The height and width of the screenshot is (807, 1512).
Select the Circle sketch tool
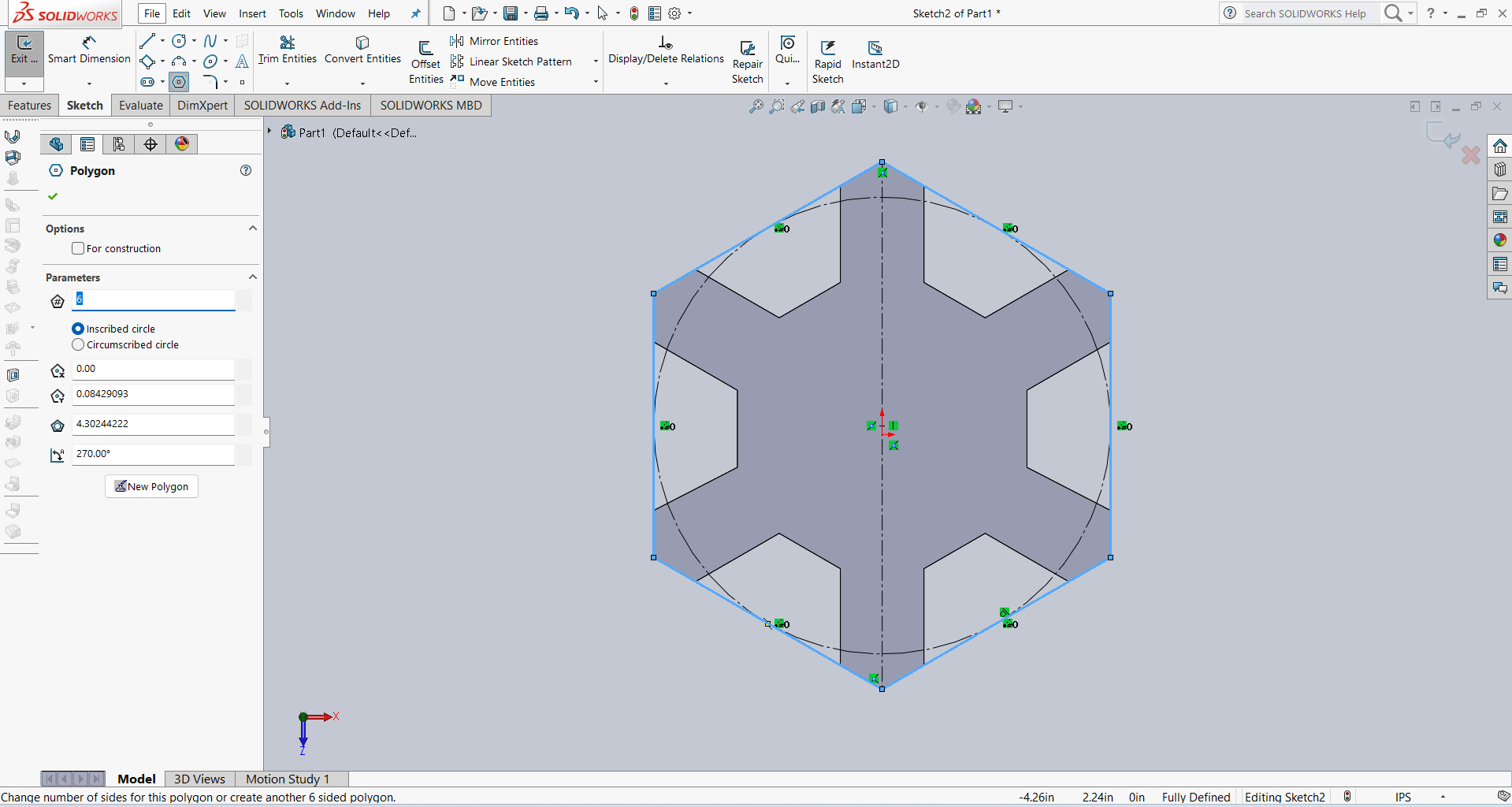[x=180, y=41]
